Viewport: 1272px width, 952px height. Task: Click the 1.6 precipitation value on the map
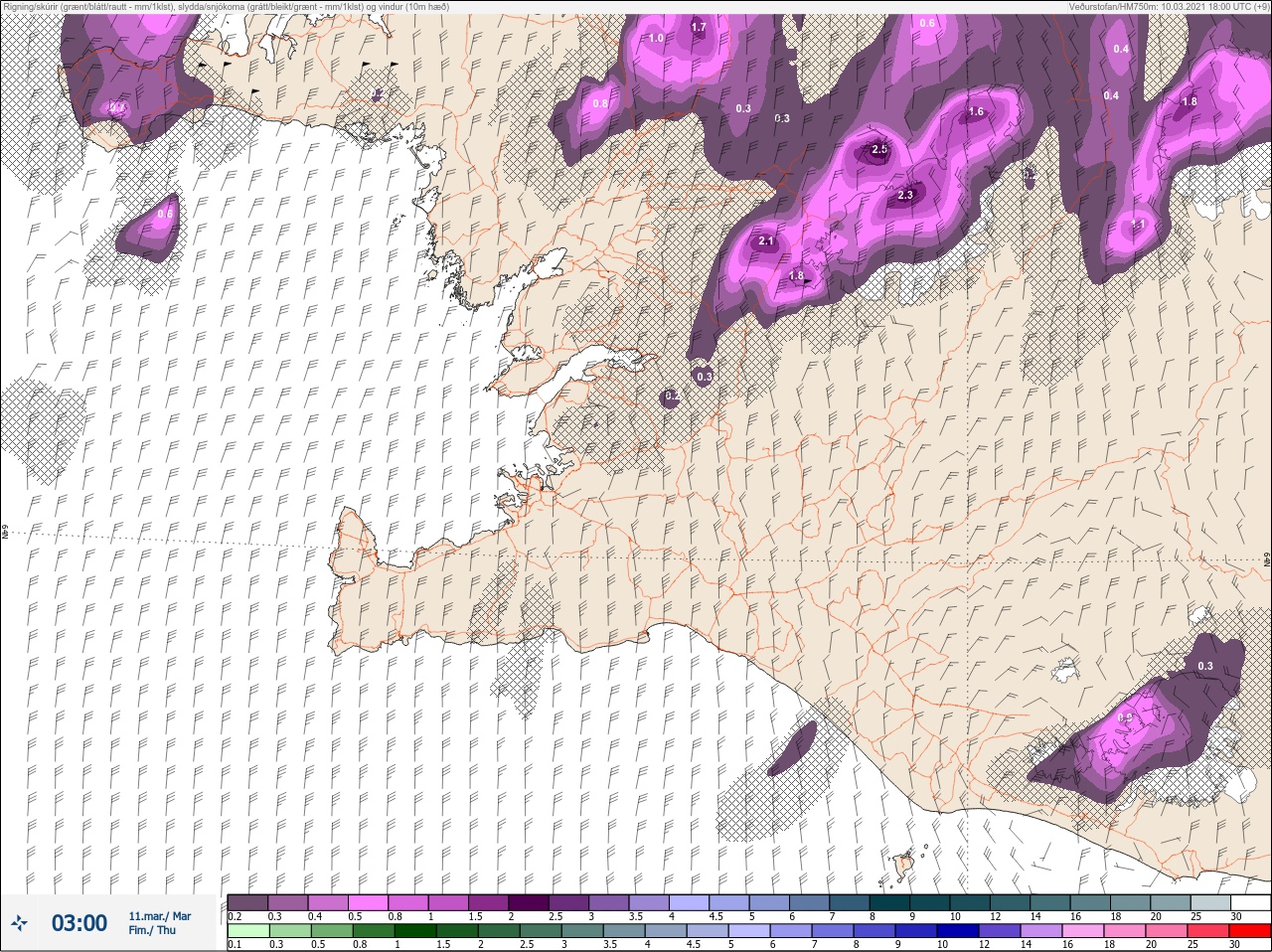tap(976, 112)
